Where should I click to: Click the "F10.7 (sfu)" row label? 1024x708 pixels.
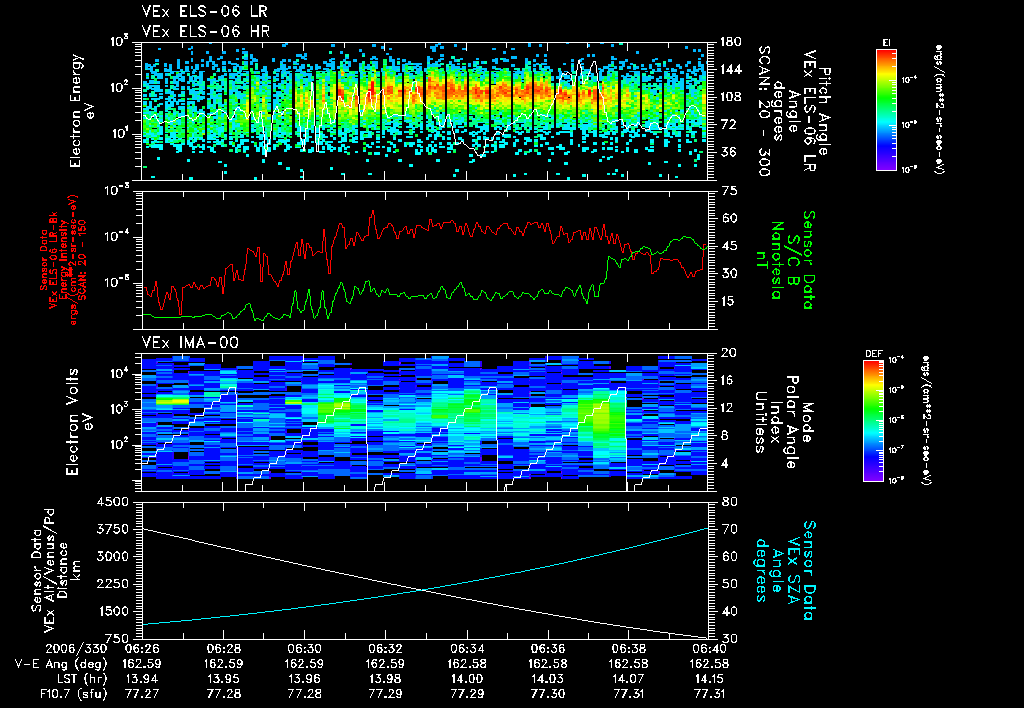coord(72,694)
